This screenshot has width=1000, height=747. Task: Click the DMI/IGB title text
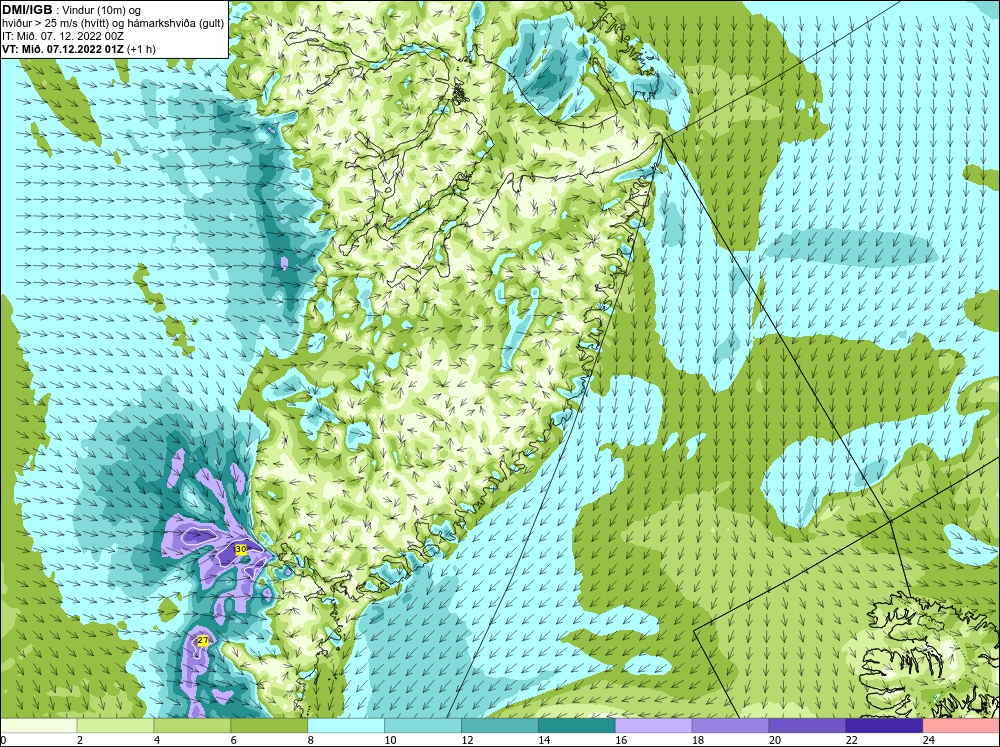point(27,10)
